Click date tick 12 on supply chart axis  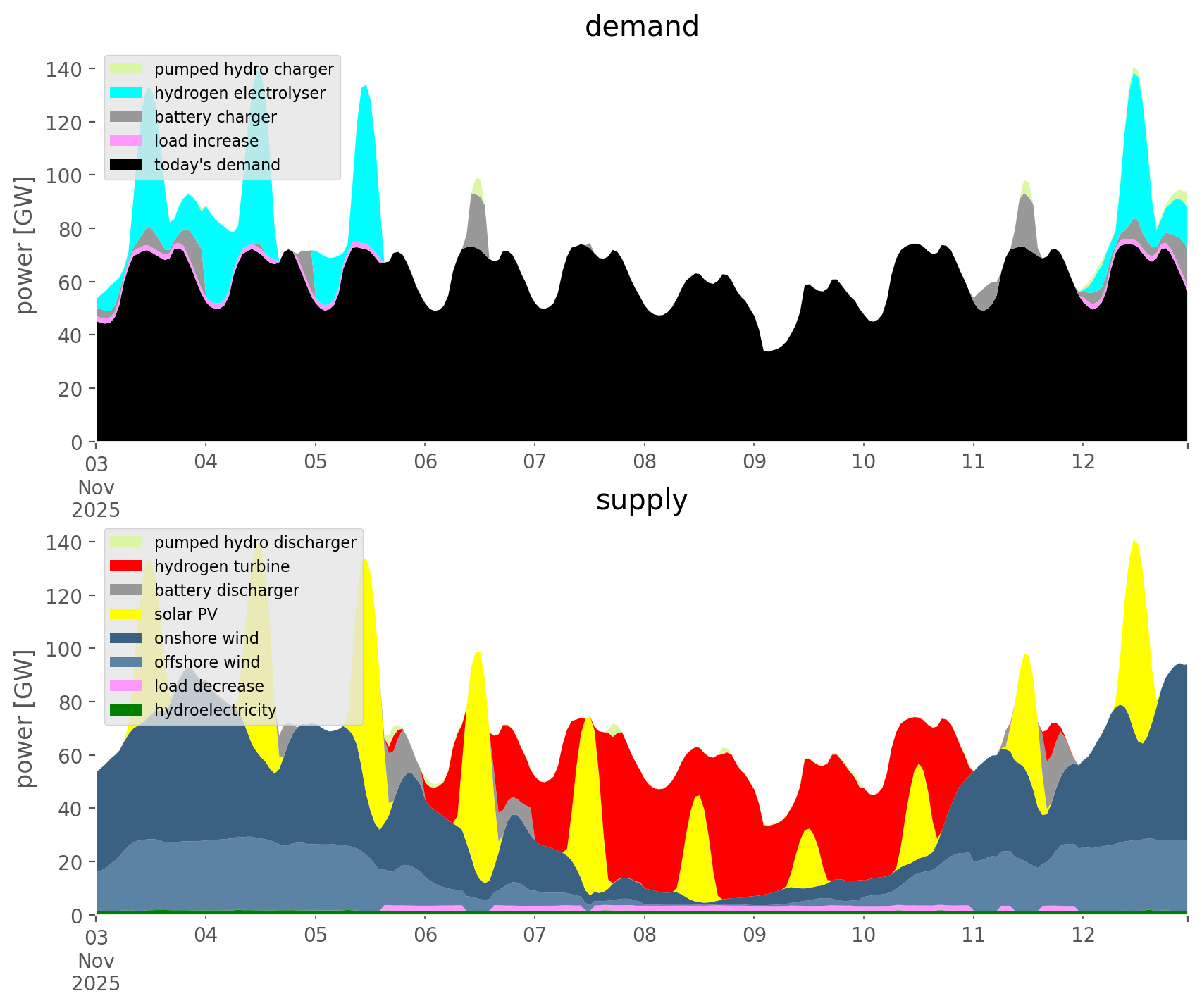[x=1083, y=935]
